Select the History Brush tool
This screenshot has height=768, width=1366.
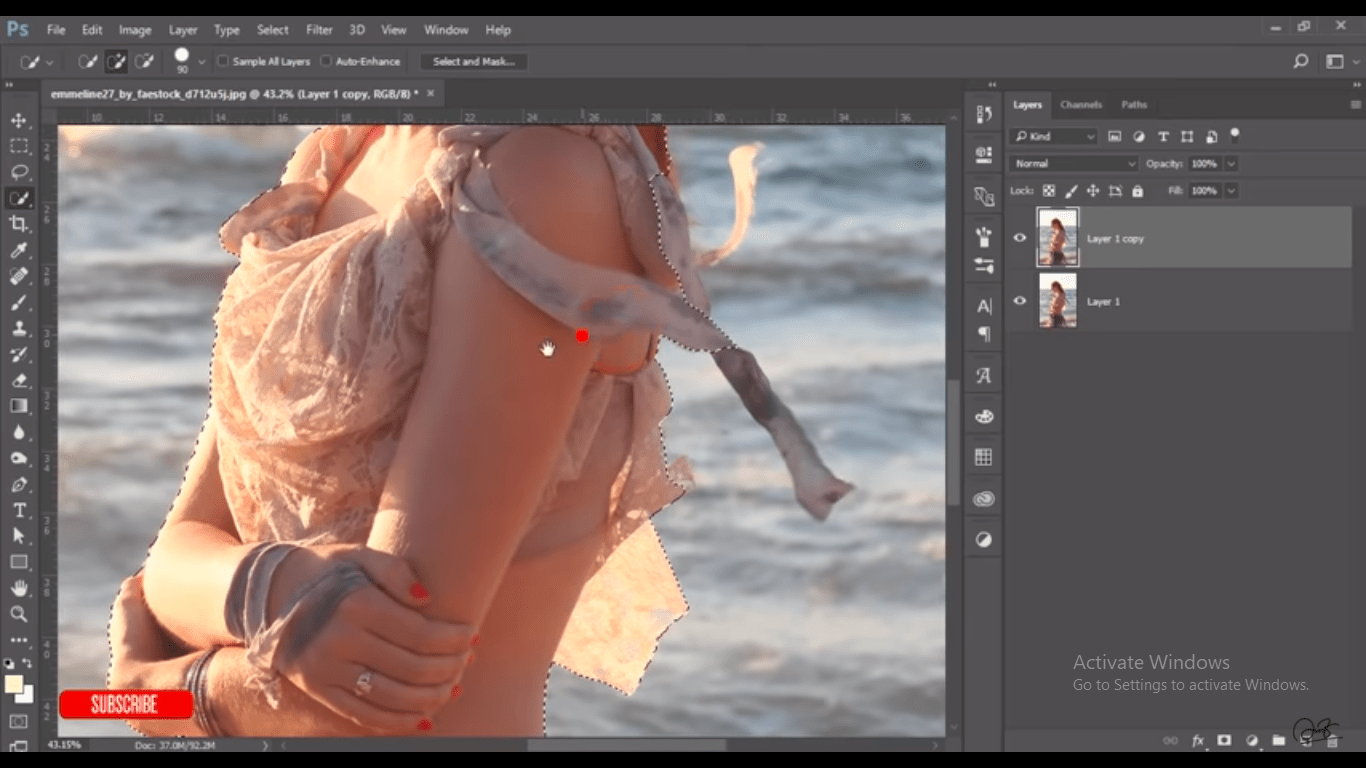(19, 354)
